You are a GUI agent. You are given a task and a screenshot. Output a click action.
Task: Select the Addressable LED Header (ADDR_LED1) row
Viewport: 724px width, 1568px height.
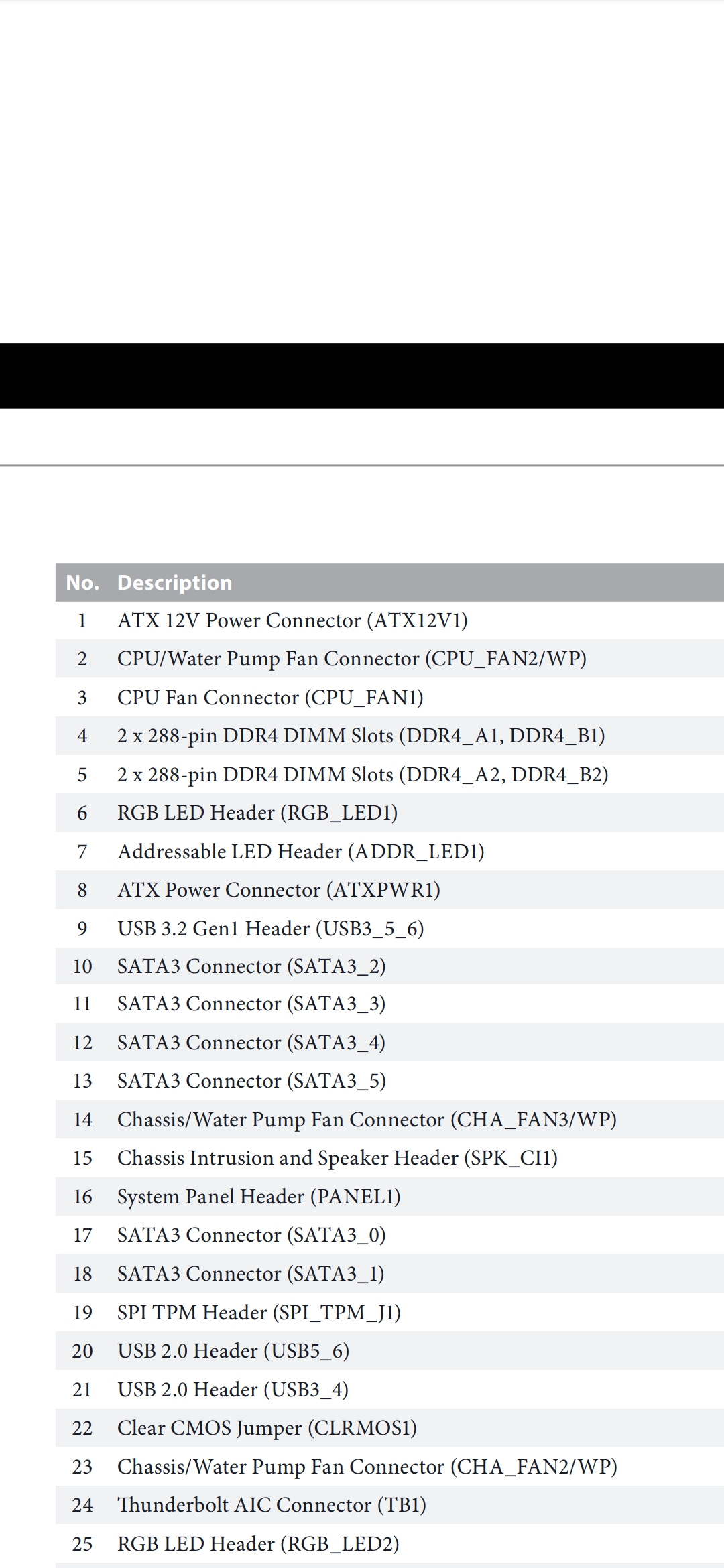[389, 852]
